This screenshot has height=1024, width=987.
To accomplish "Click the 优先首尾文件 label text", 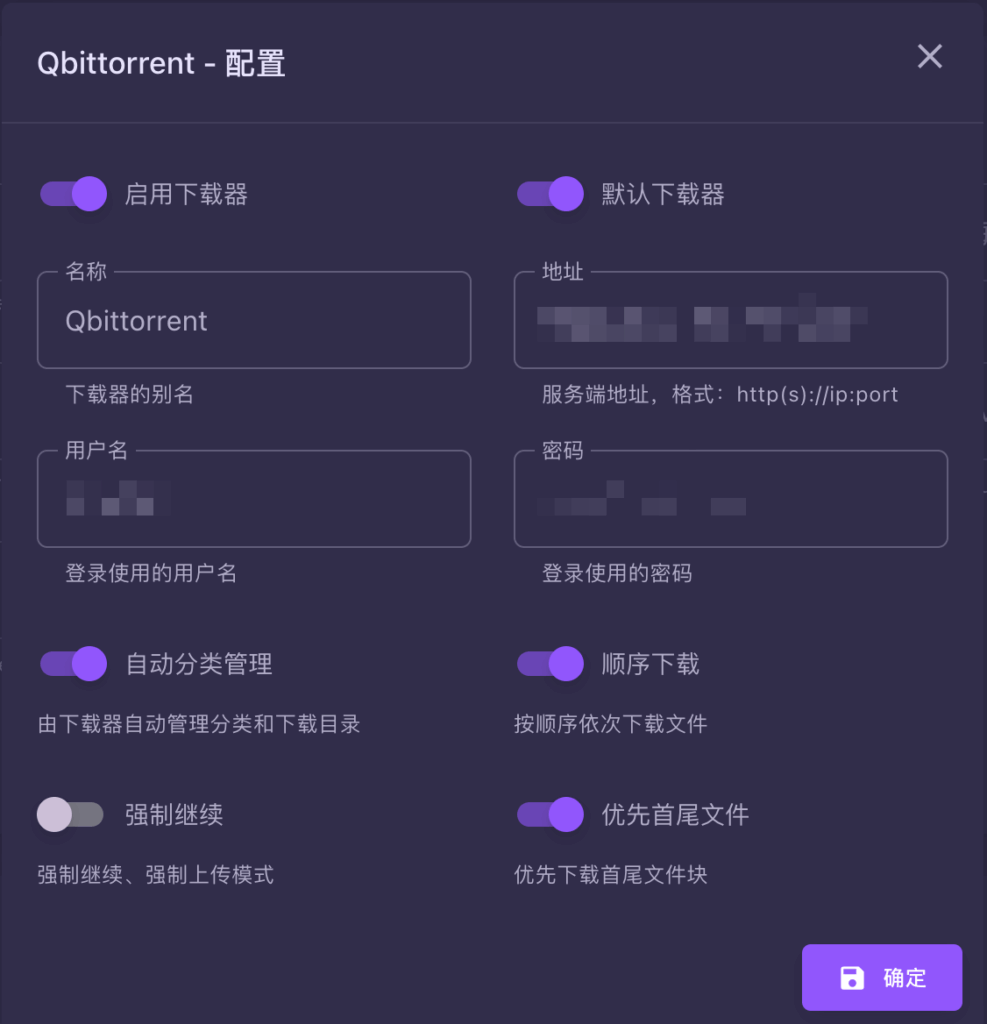I will click(x=675, y=815).
